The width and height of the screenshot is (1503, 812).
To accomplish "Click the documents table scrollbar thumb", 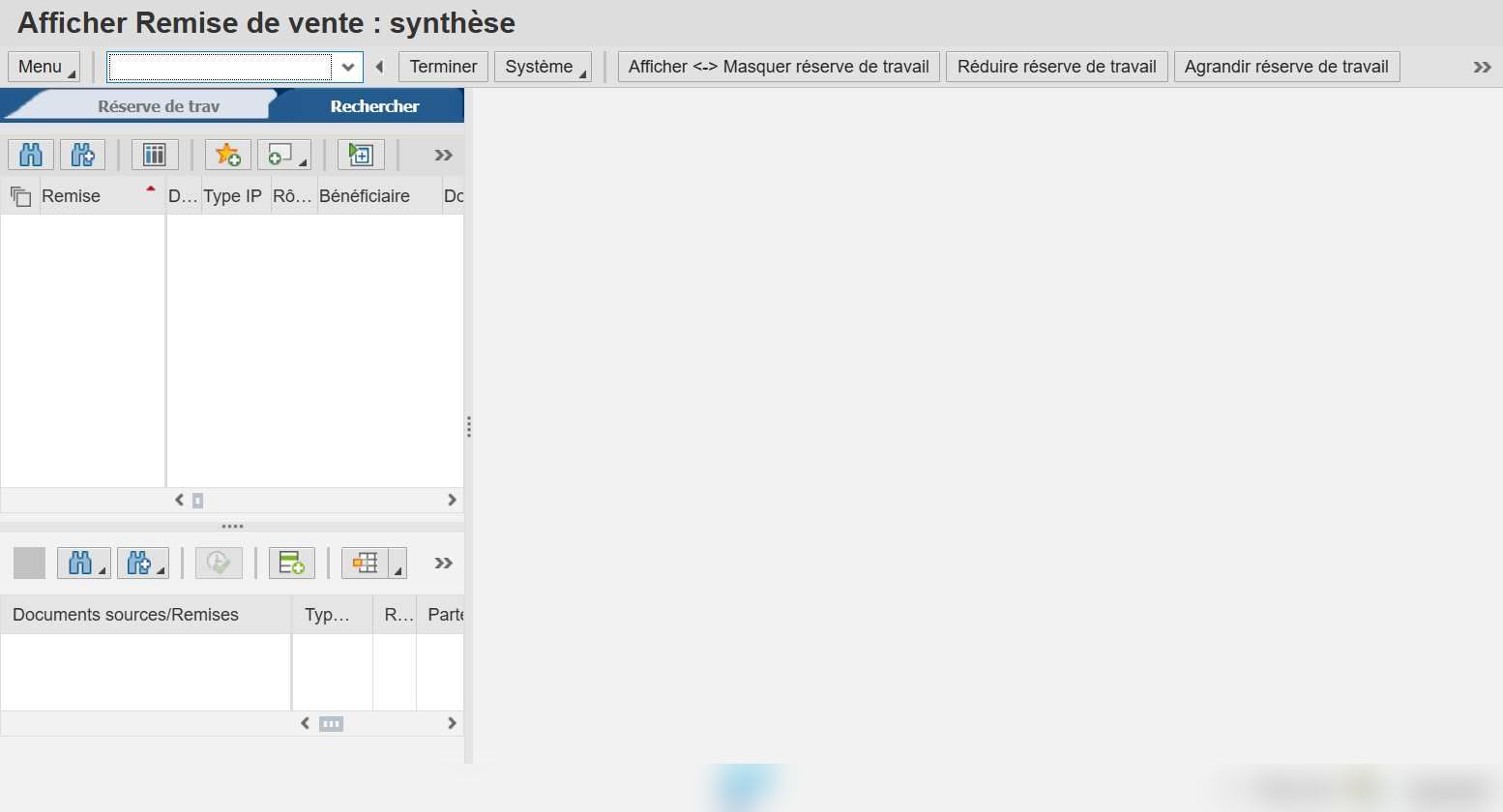I will coord(331,724).
